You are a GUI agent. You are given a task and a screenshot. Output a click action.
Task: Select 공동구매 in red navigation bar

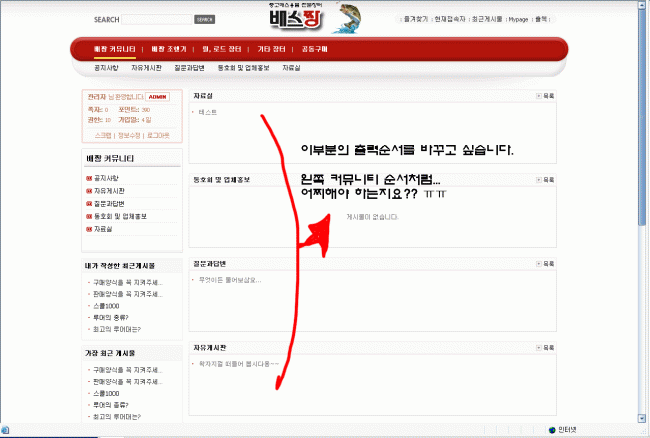pos(314,49)
